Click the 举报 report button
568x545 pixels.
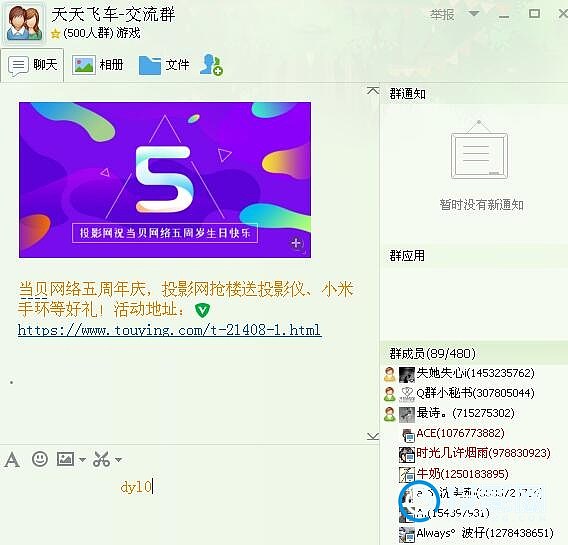click(x=442, y=15)
